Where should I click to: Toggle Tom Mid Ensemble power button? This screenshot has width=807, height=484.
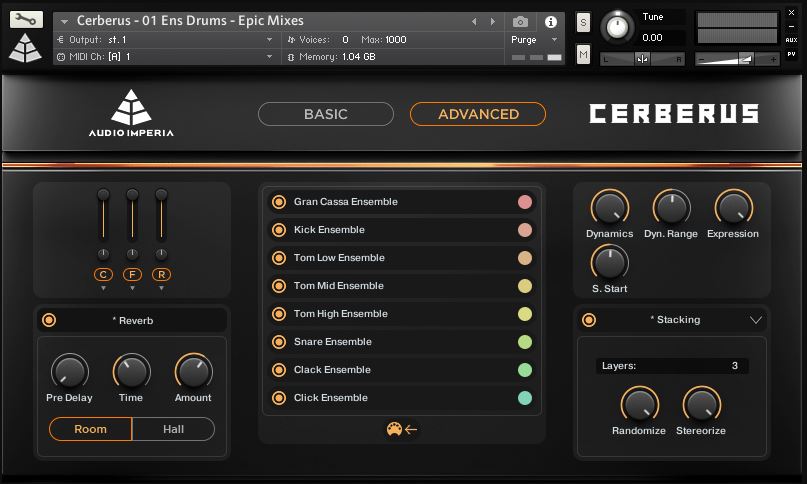[279, 286]
